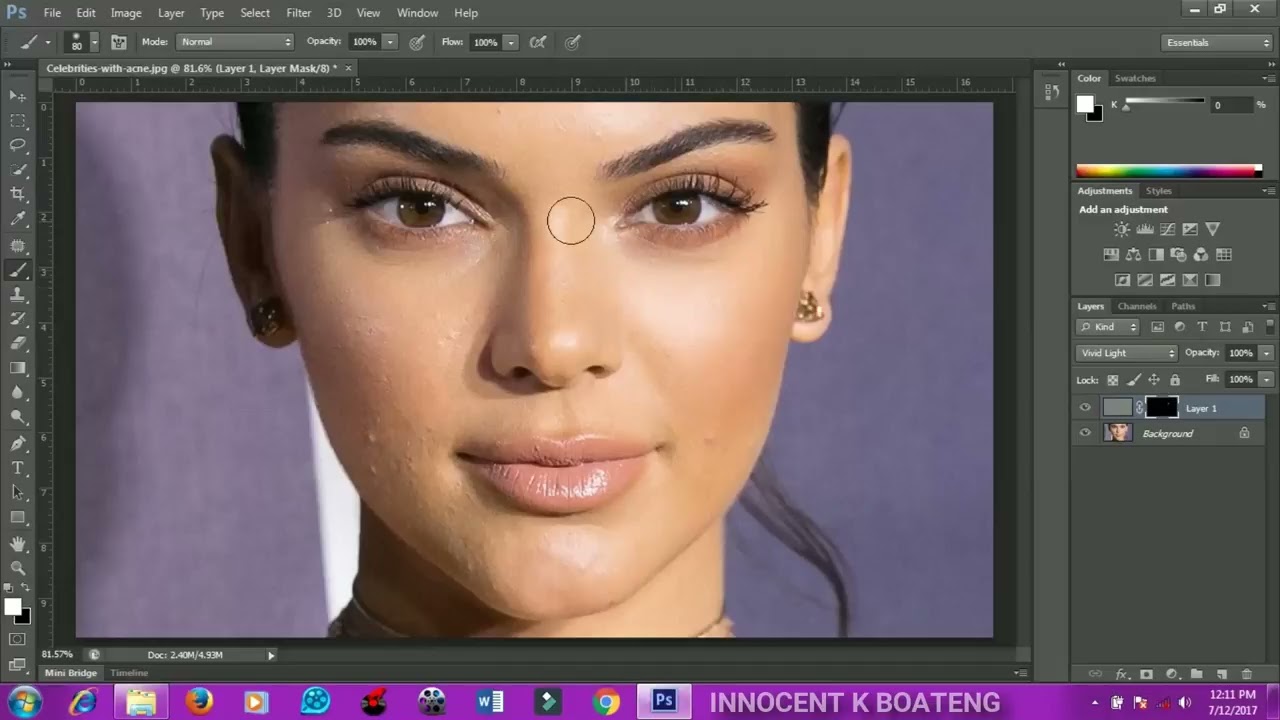Toggle pixel layer filter in Layers
1280x720 pixels.
pyautogui.click(x=1158, y=327)
